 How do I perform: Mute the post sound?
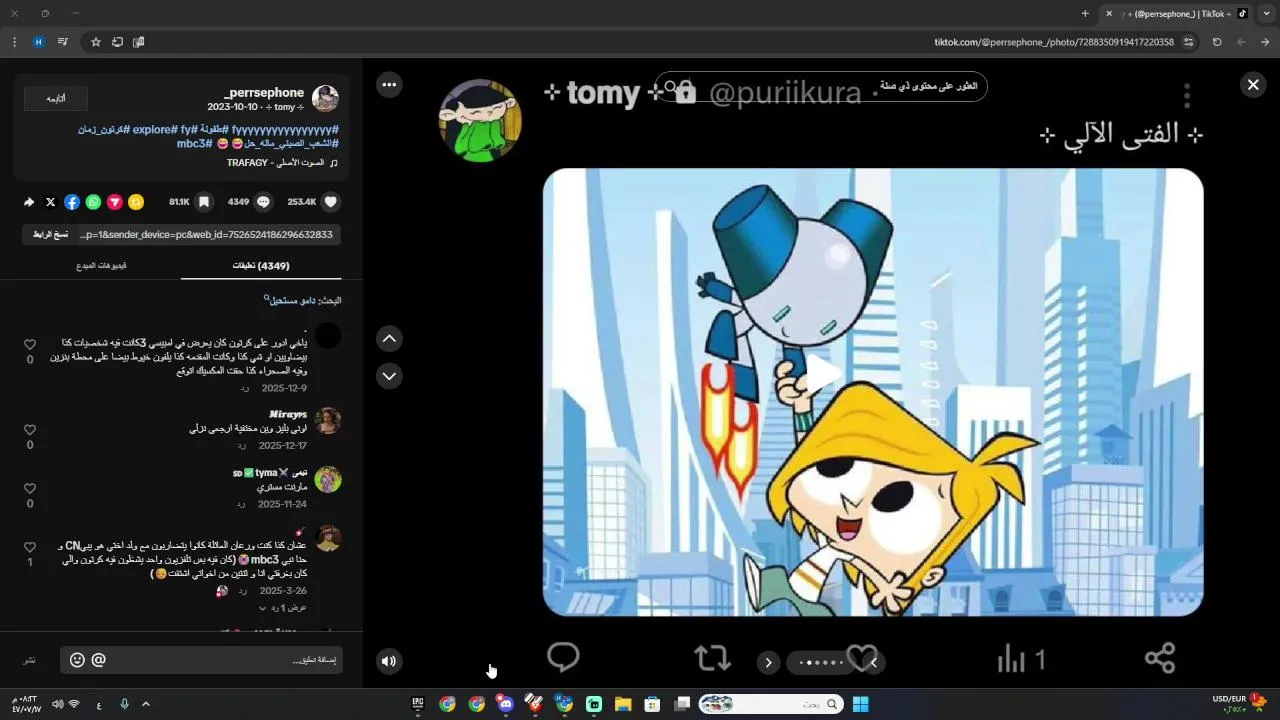tap(389, 660)
